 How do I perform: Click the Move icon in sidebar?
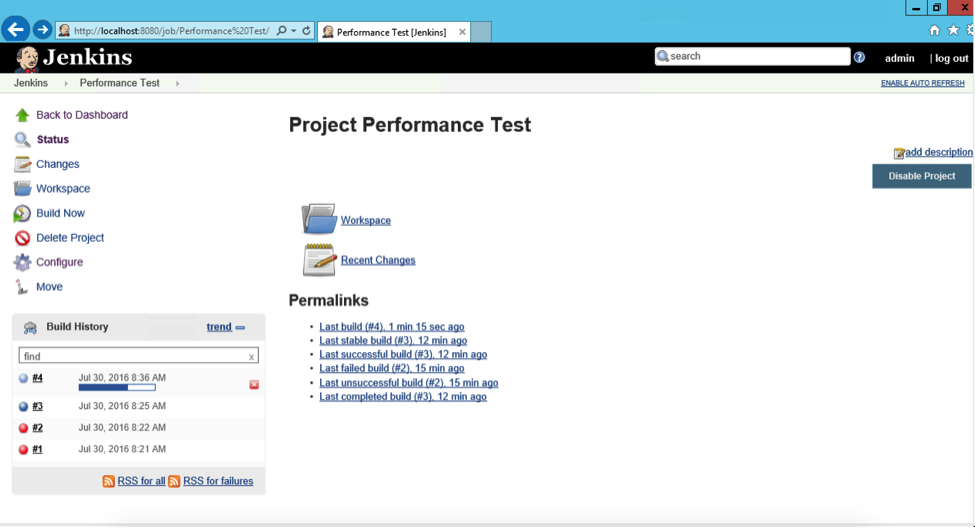click(22, 287)
